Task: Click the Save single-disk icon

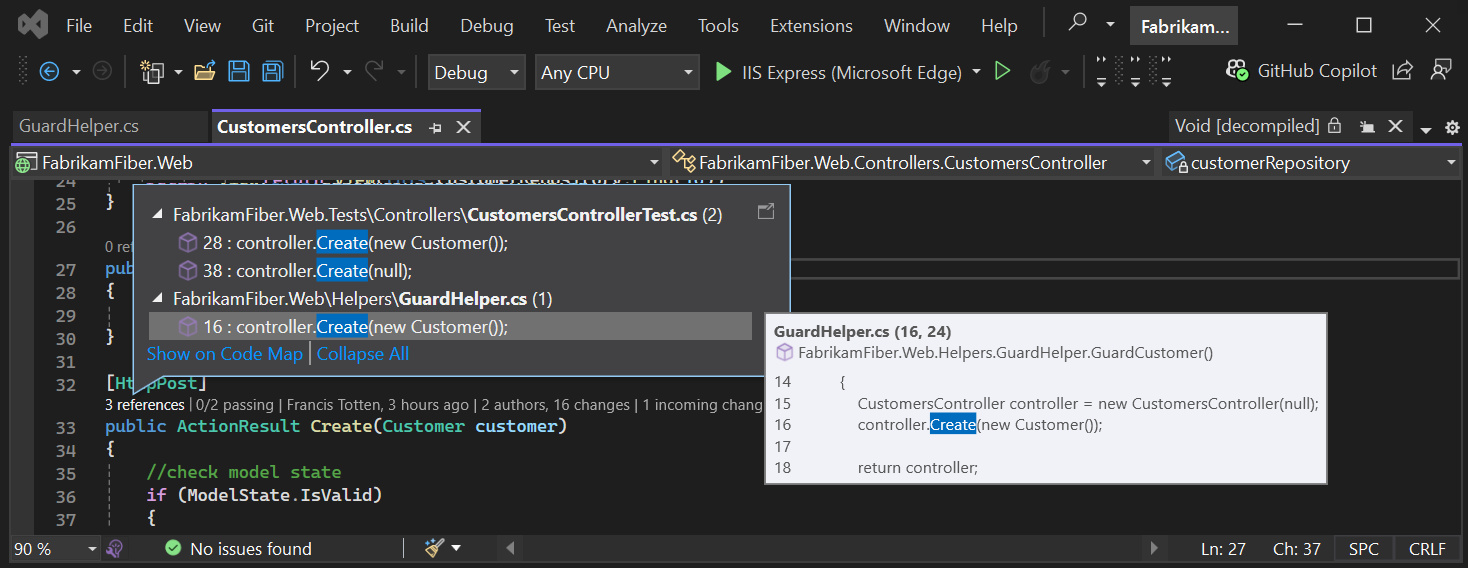Action: (239, 71)
